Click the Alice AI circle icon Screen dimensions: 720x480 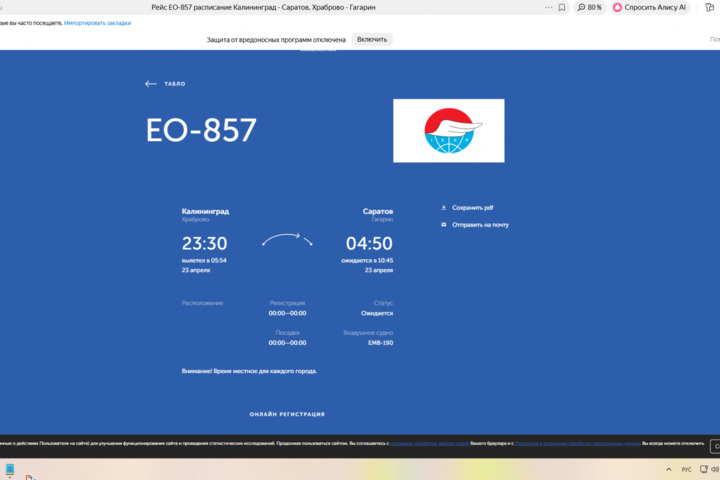tap(618, 7)
